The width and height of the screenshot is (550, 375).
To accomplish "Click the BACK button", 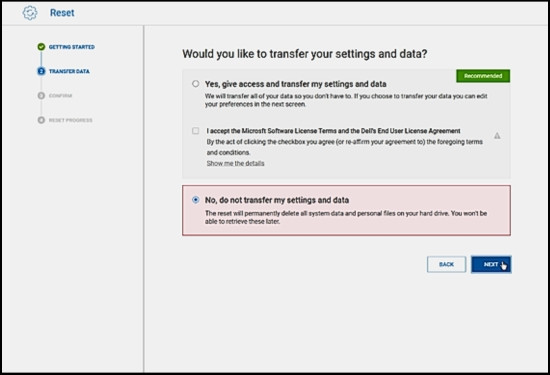I will [446, 264].
